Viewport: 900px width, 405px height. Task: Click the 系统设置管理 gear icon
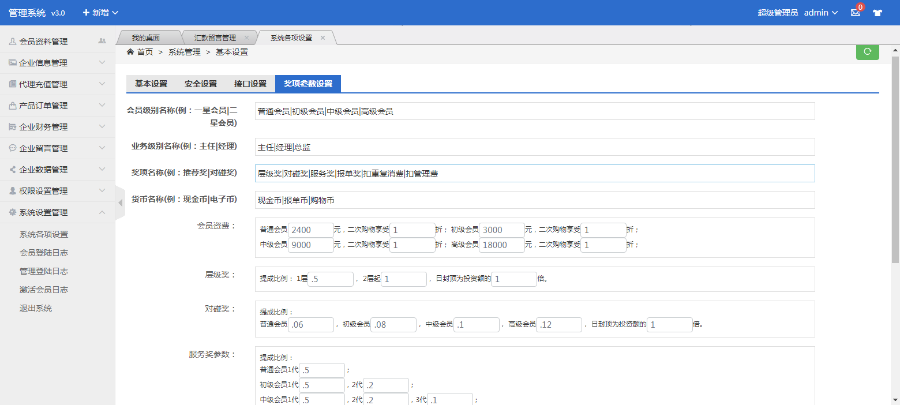tap(13, 212)
